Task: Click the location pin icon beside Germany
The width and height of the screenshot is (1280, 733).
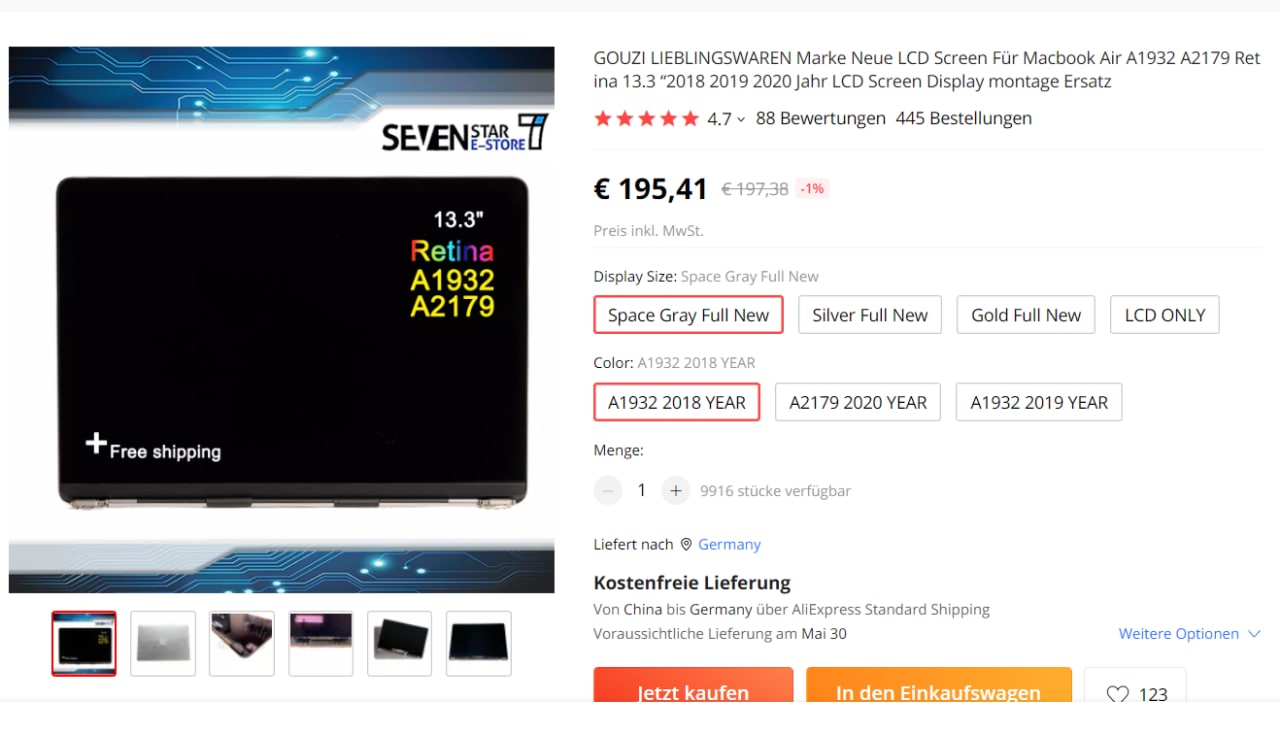Action: click(x=686, y=544)
